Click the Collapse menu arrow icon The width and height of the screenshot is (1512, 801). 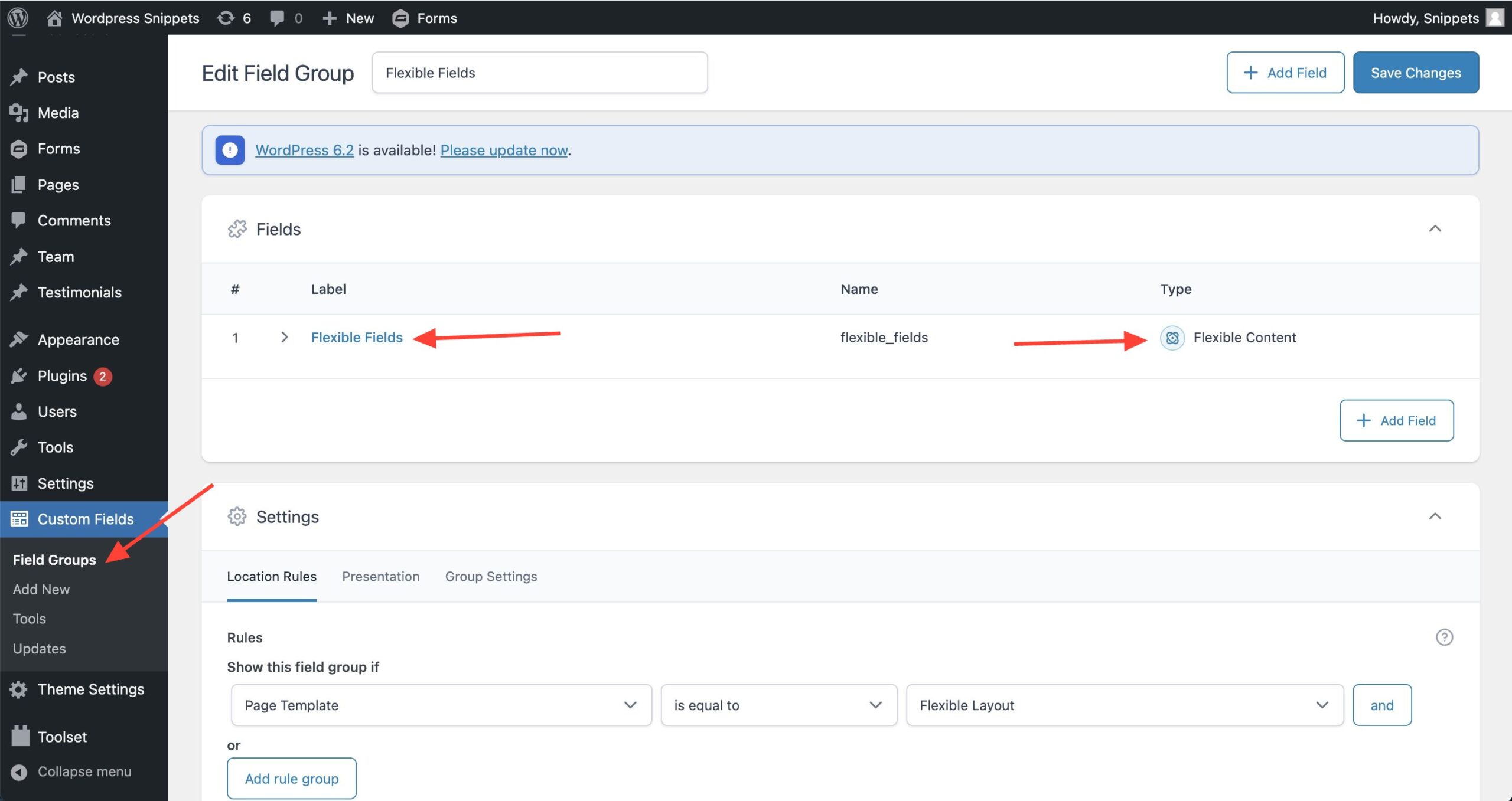coord(19,772)
